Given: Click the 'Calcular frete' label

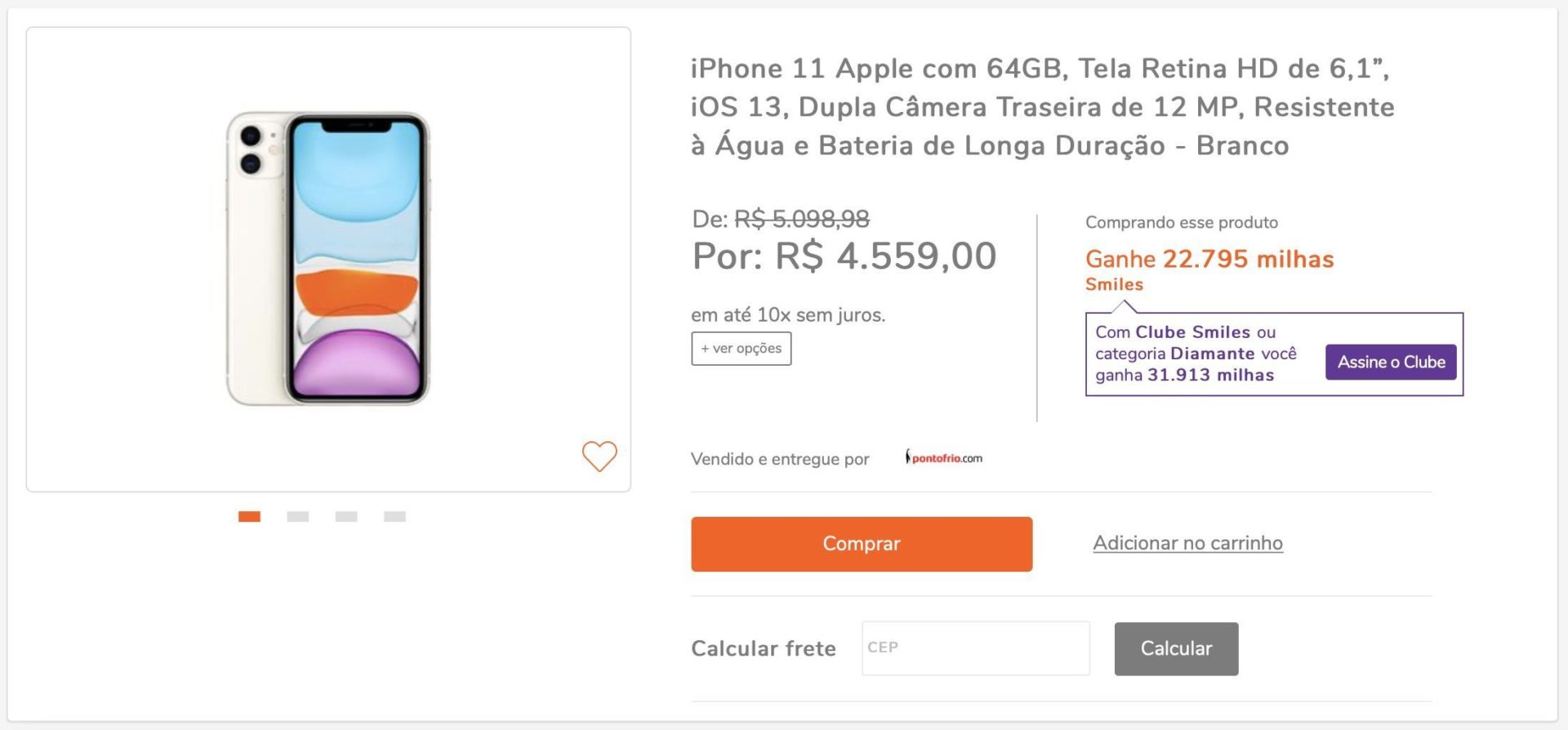Looking at the screenshot, I should click(x=764, y=648).
